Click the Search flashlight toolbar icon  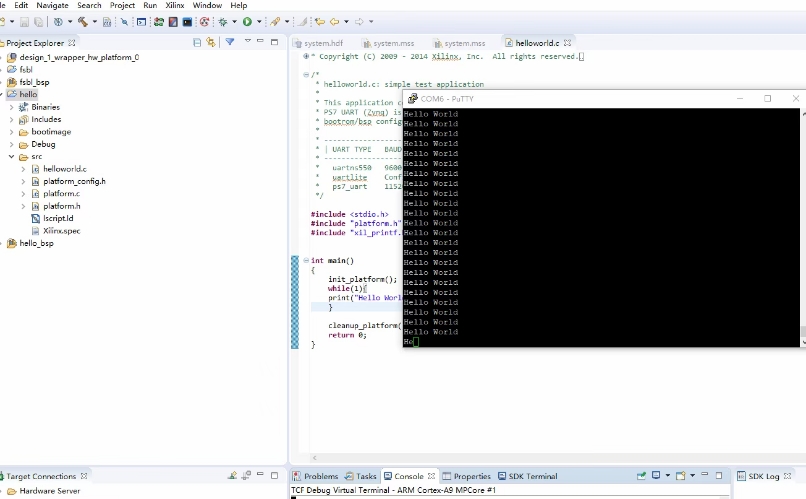pos(276,22)
